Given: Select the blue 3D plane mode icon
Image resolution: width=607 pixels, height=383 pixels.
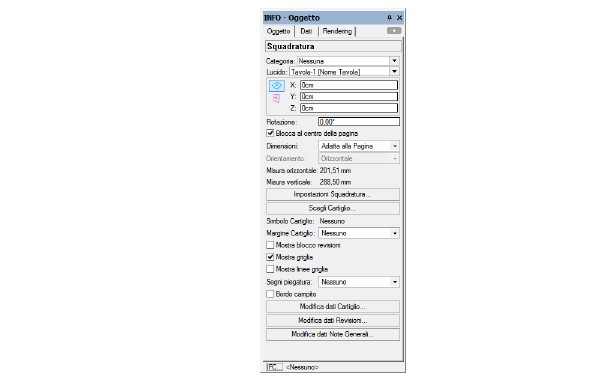Looking at the screenshot, I should click(277, 86).
